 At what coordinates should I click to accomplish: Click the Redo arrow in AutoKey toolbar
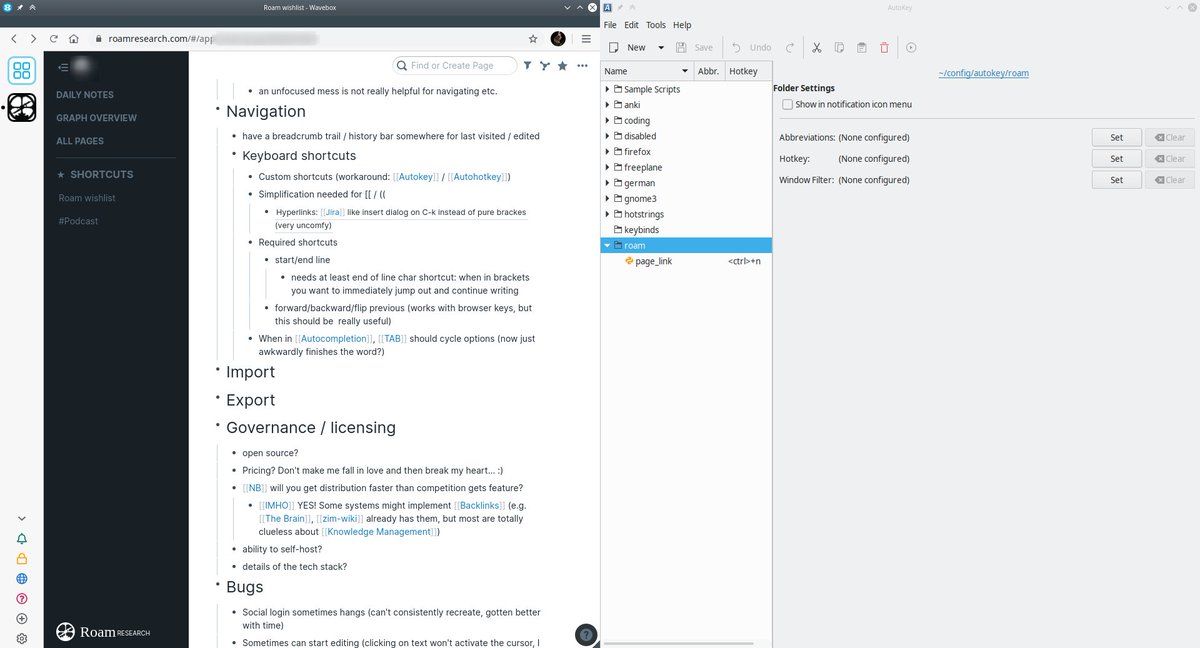point(789,47)
